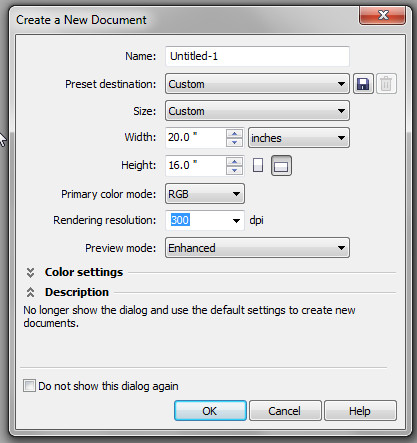Expand the Color settings section
The image size is (417, 443).
[x=30, y=272]
